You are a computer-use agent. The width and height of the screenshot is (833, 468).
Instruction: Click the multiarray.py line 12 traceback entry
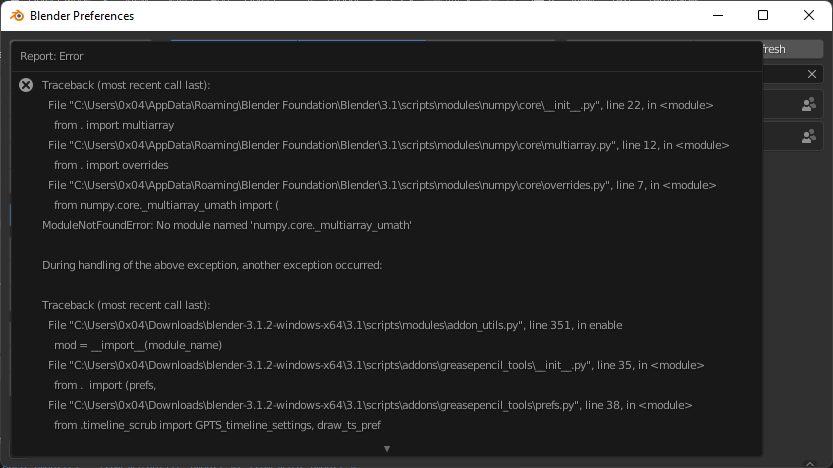pyautogui.click(x=388, y=145)
